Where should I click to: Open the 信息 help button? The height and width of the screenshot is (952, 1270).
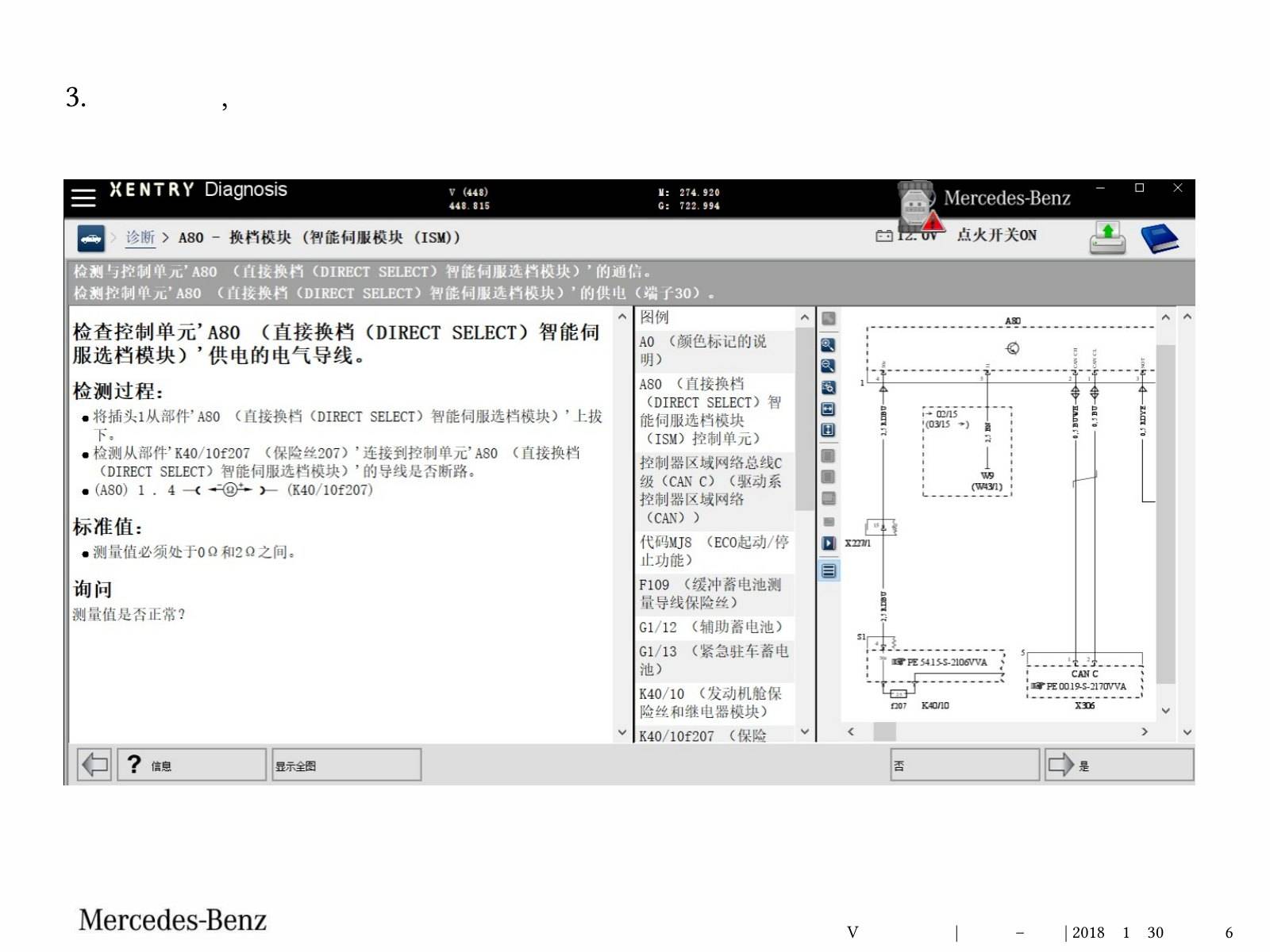tap(191, 765)
